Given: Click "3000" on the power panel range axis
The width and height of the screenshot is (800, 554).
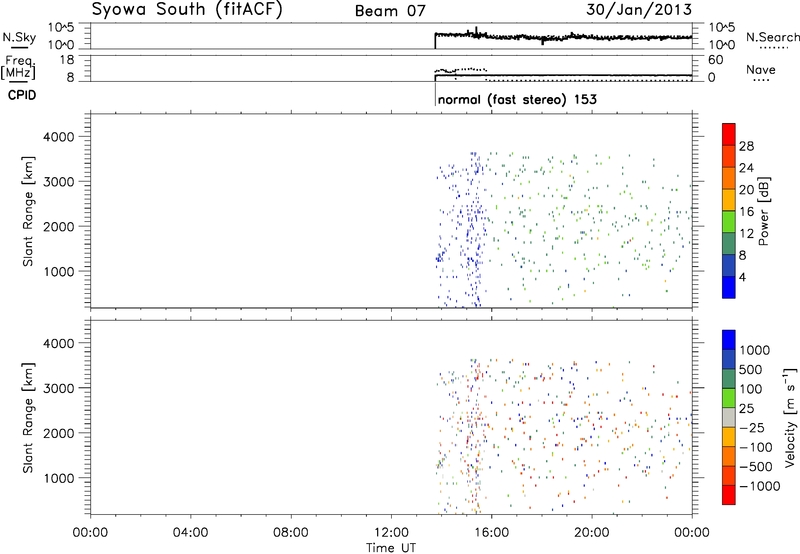Looking at the screenshot, I should 59,182.
